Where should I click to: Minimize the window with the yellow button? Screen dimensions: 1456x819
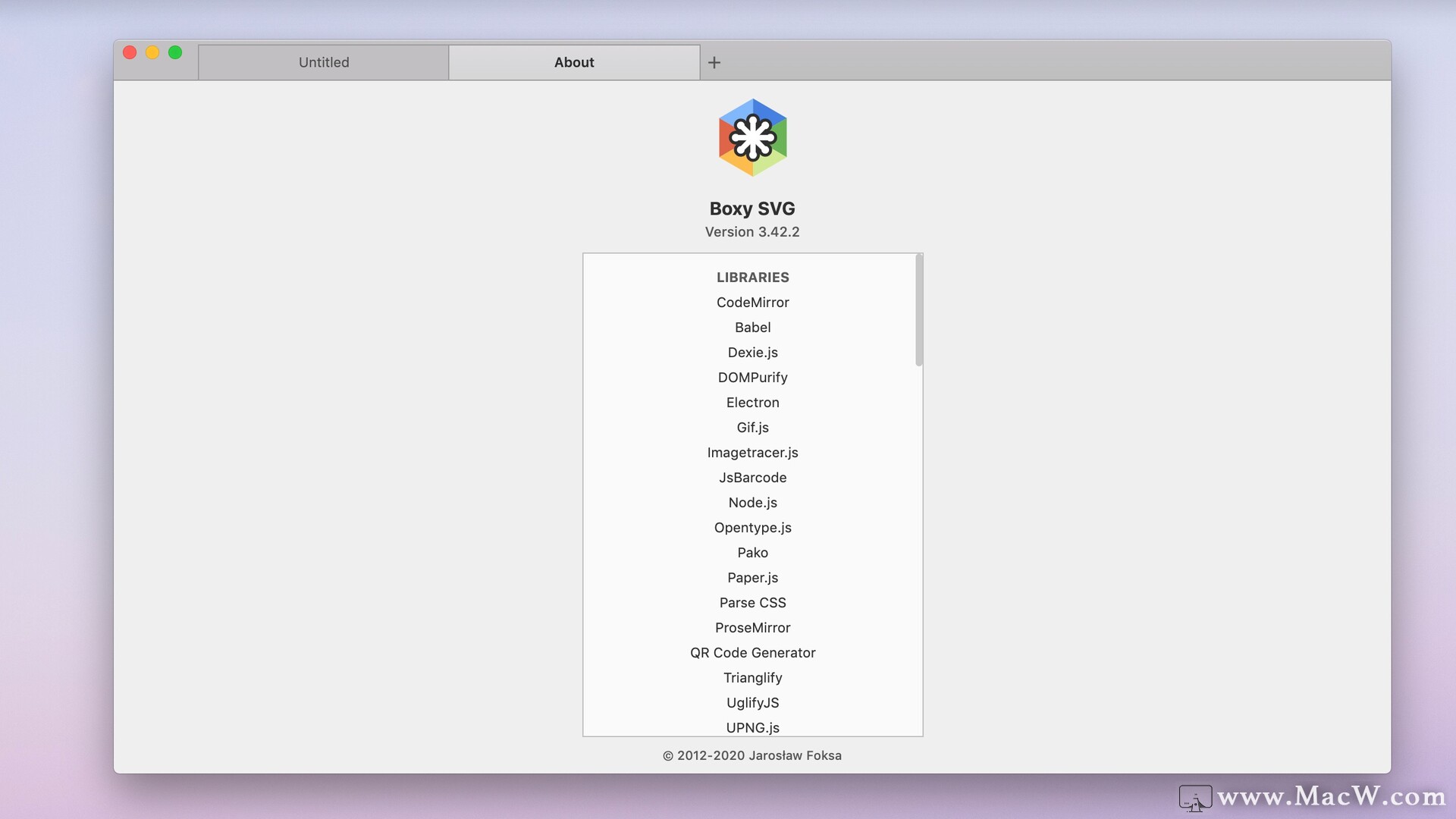pos(152,52)
